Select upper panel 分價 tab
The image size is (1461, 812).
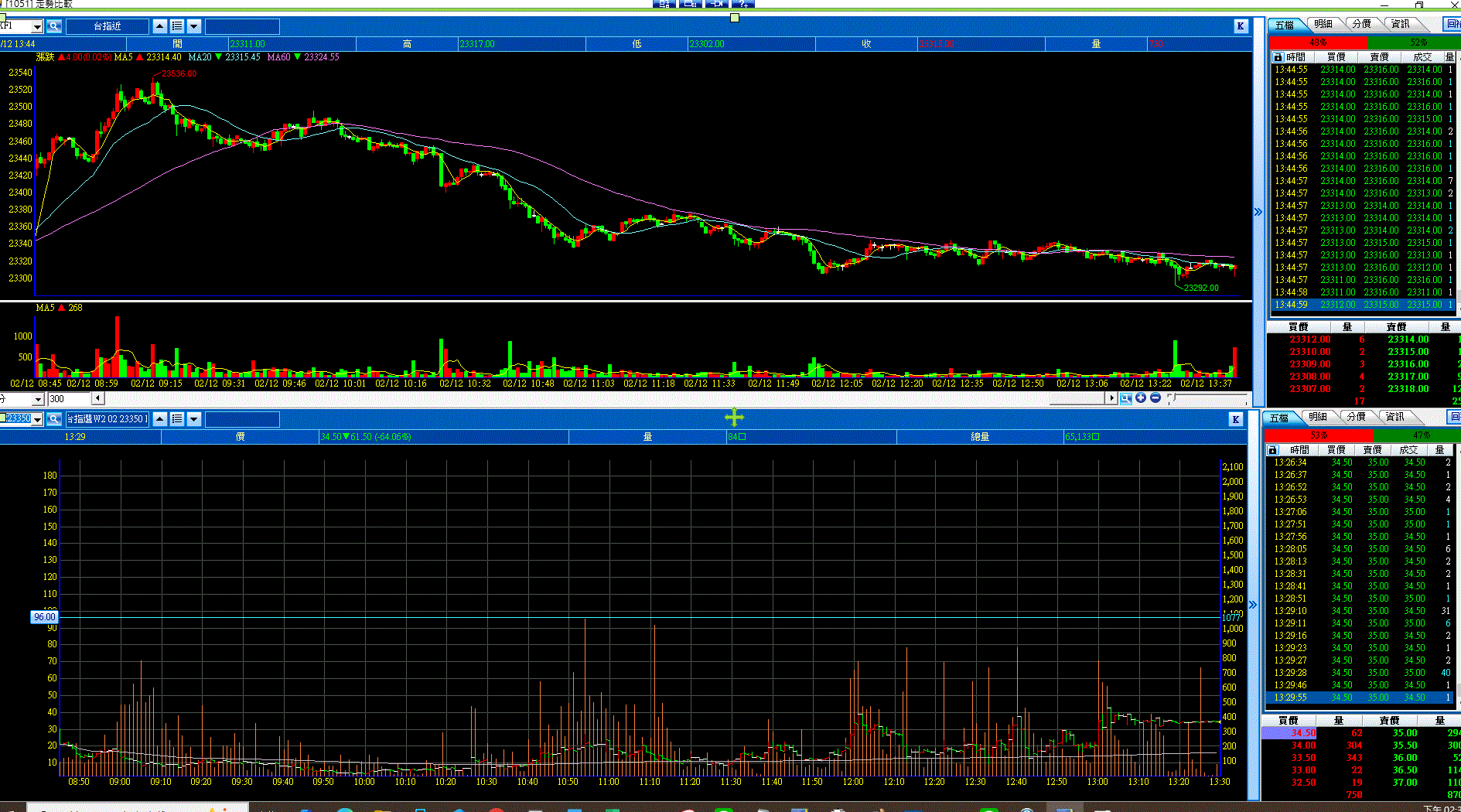pyautogui.click(x=1362, y=24)
